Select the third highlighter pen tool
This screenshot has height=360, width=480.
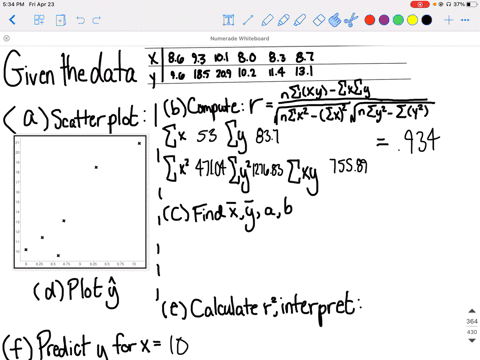coord(300,20)
